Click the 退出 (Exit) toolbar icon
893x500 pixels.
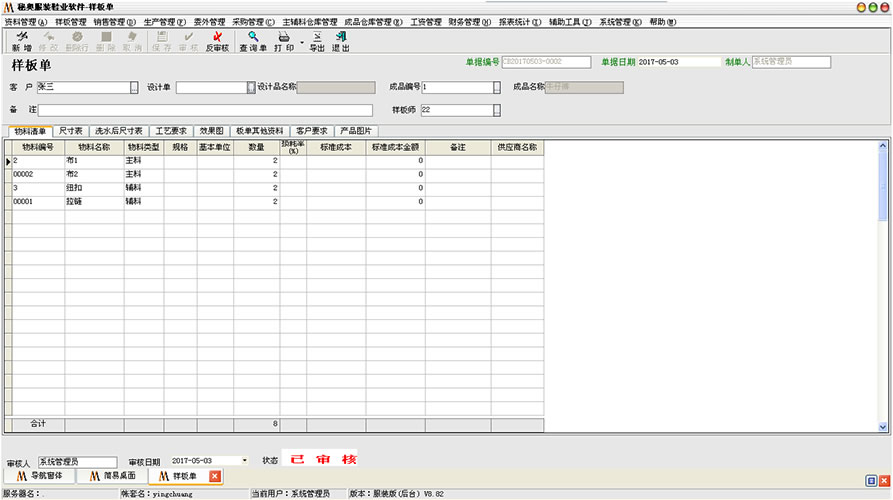[341, 40]
